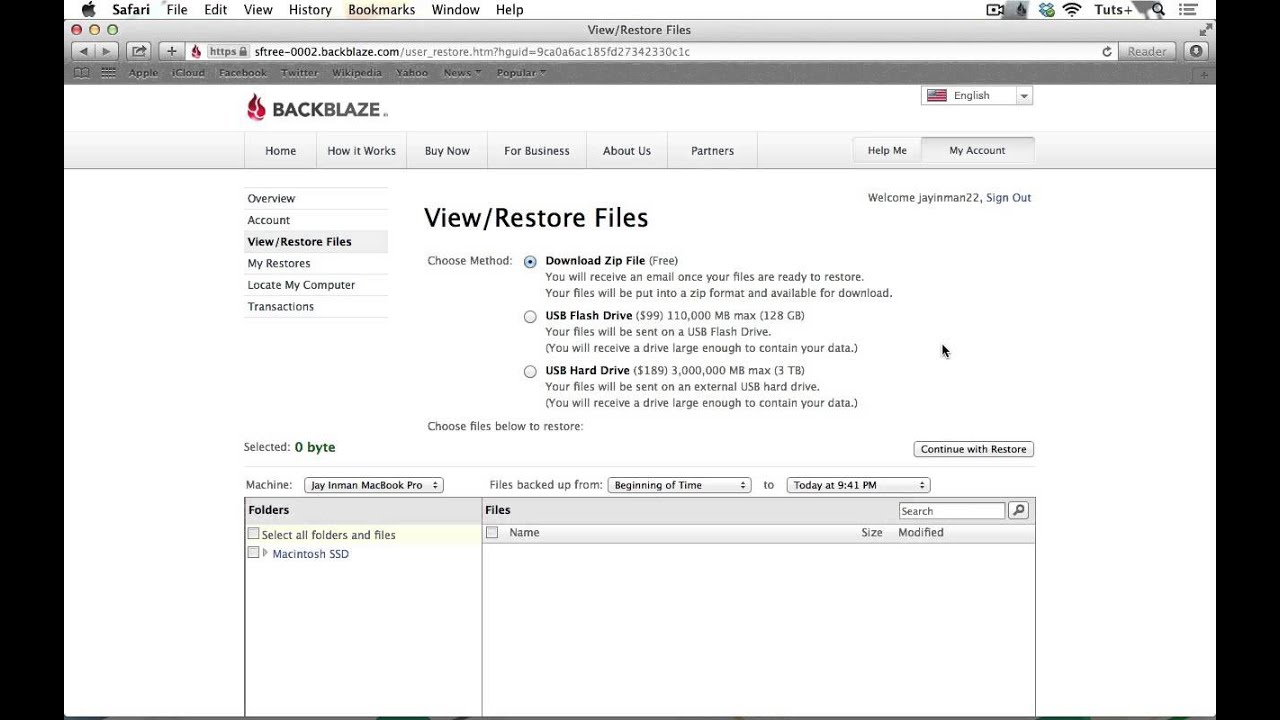Go to the Home nav tab
The height and width of the screenshot is (720, 1280).
click(280, 151)
